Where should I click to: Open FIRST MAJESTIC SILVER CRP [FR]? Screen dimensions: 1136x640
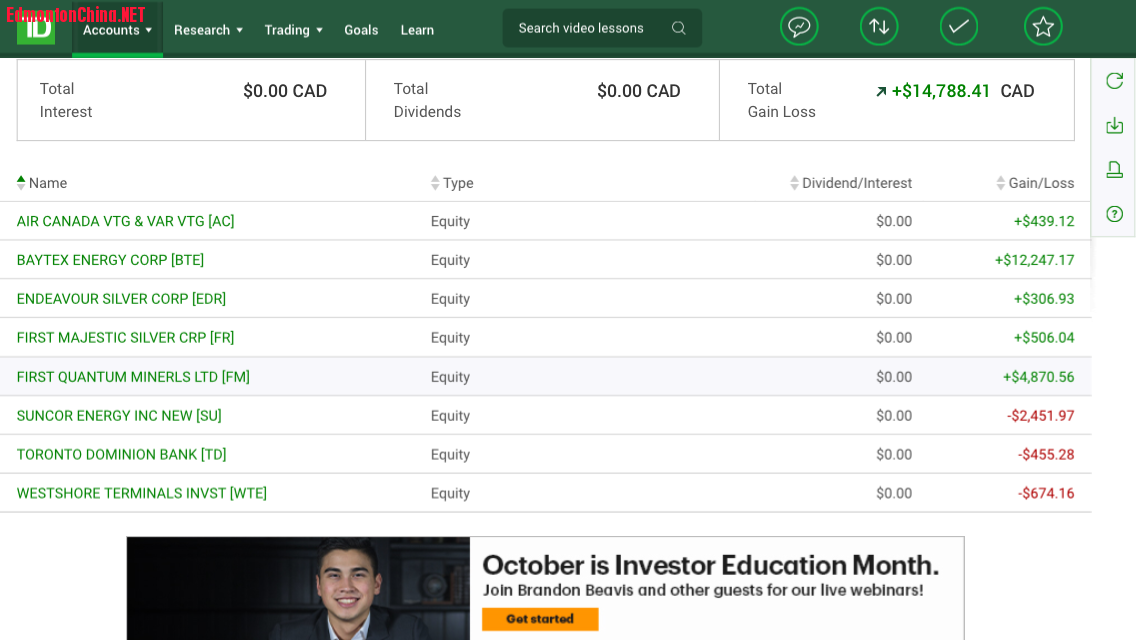tap(125, 337)
